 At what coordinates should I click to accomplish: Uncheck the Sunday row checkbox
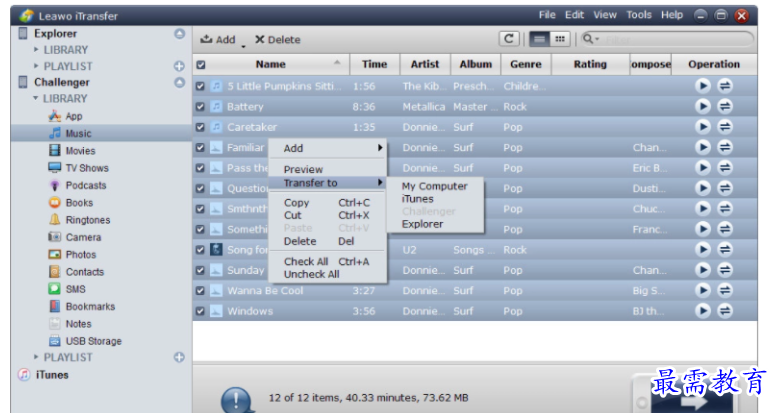coord(200,270)
